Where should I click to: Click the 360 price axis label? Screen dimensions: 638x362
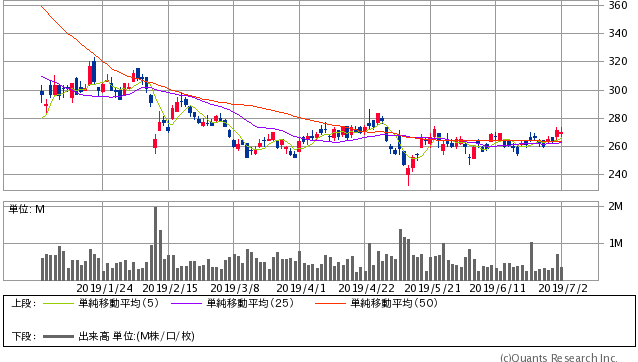[618, 5]
